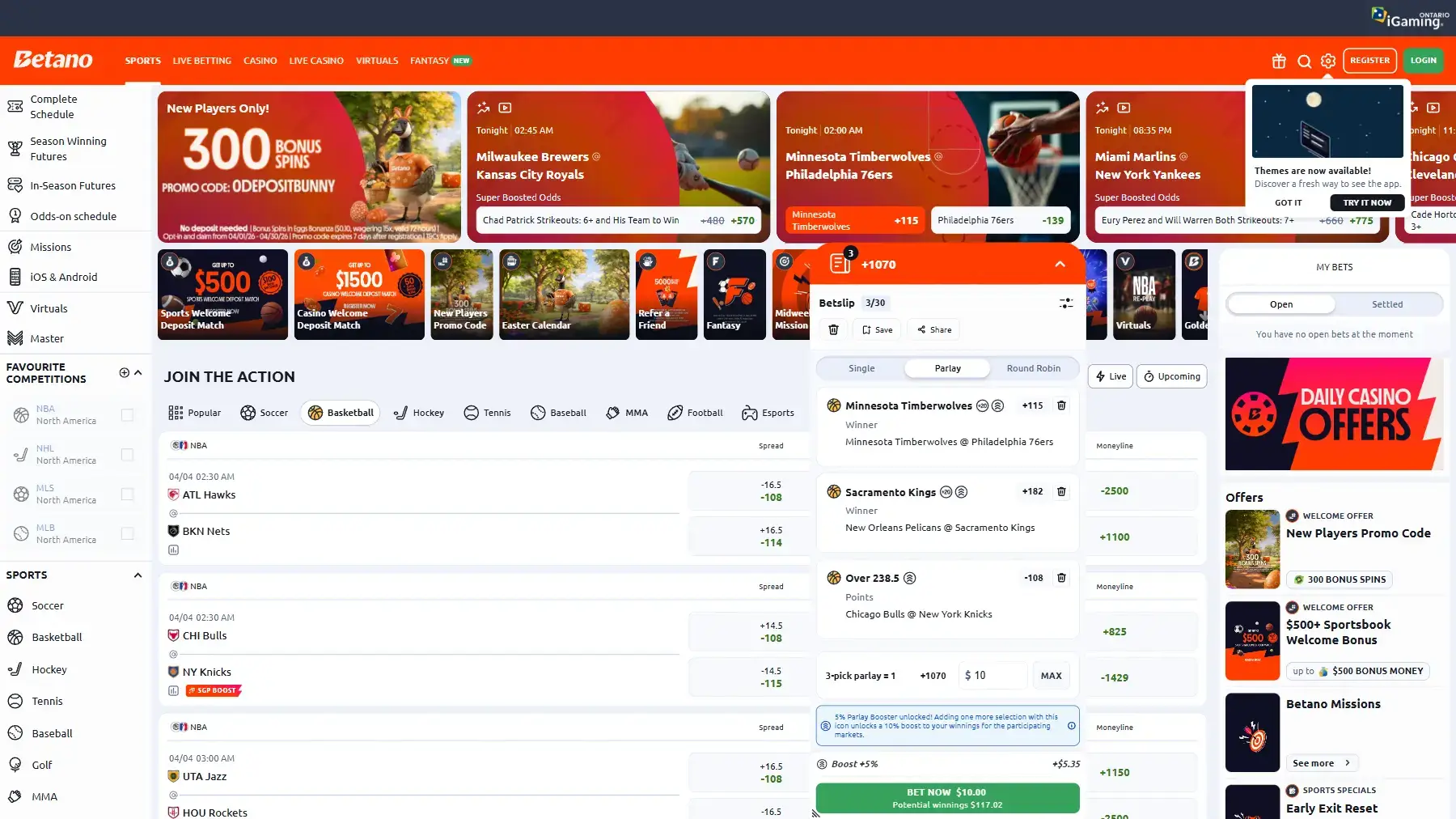Open Virtuals in the left sidebar
Screen dimensions: 1456x819
[76, 308]
